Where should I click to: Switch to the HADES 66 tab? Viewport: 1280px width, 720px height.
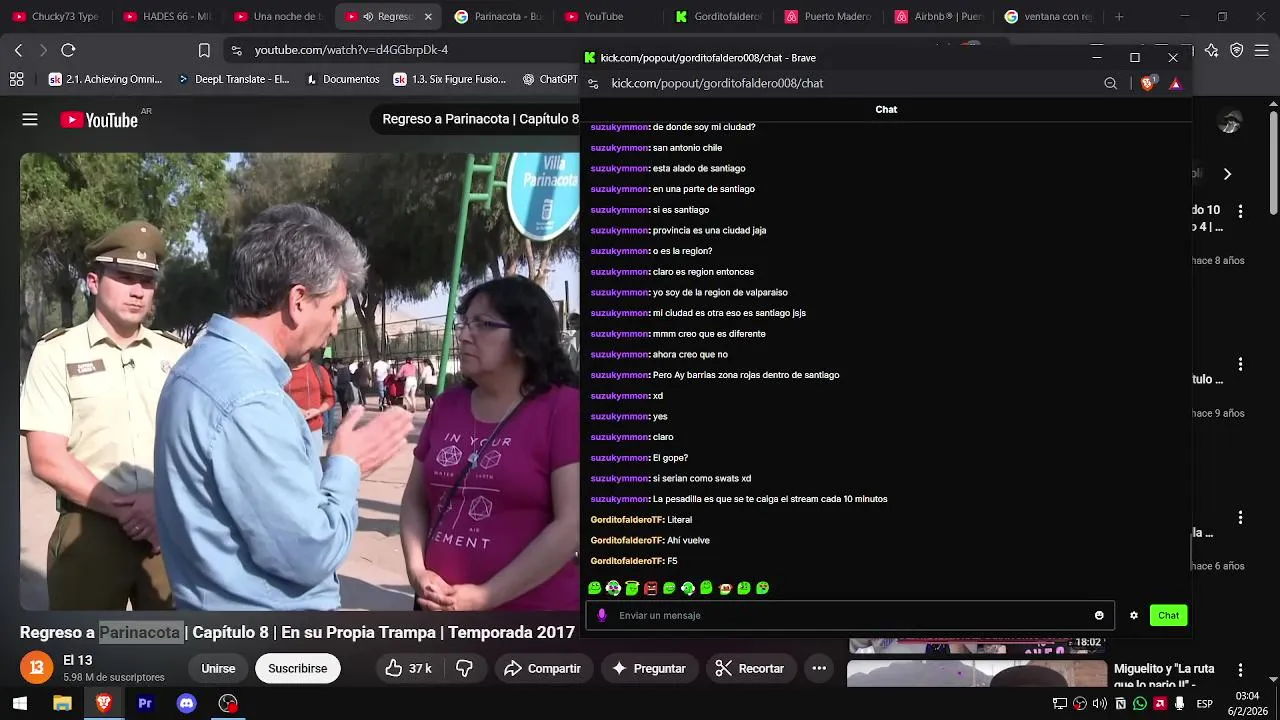tap(168, 17)
